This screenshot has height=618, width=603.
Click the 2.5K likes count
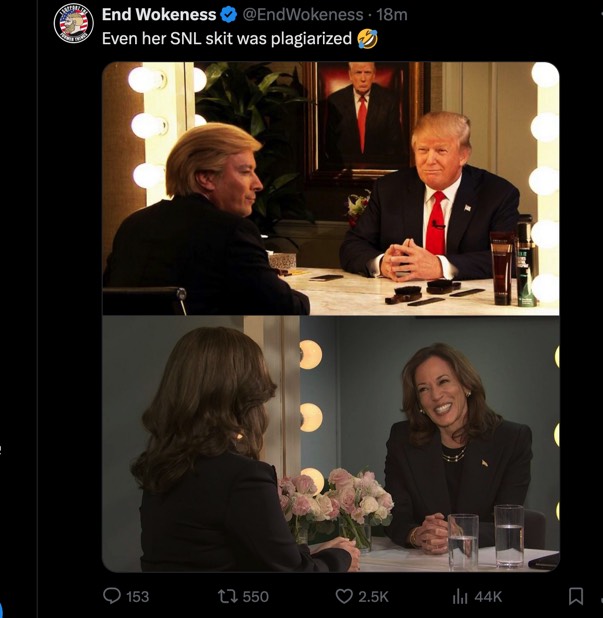coord(374,596)
